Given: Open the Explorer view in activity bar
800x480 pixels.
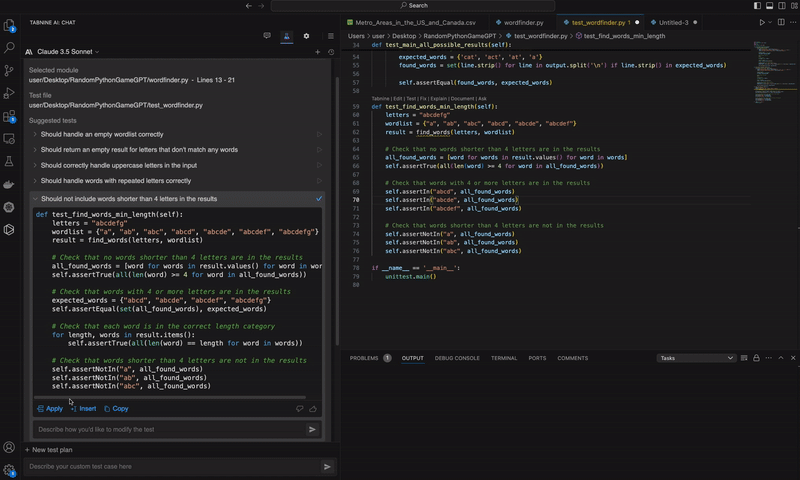Looking at the screenshot, I should tap(9, 25).
